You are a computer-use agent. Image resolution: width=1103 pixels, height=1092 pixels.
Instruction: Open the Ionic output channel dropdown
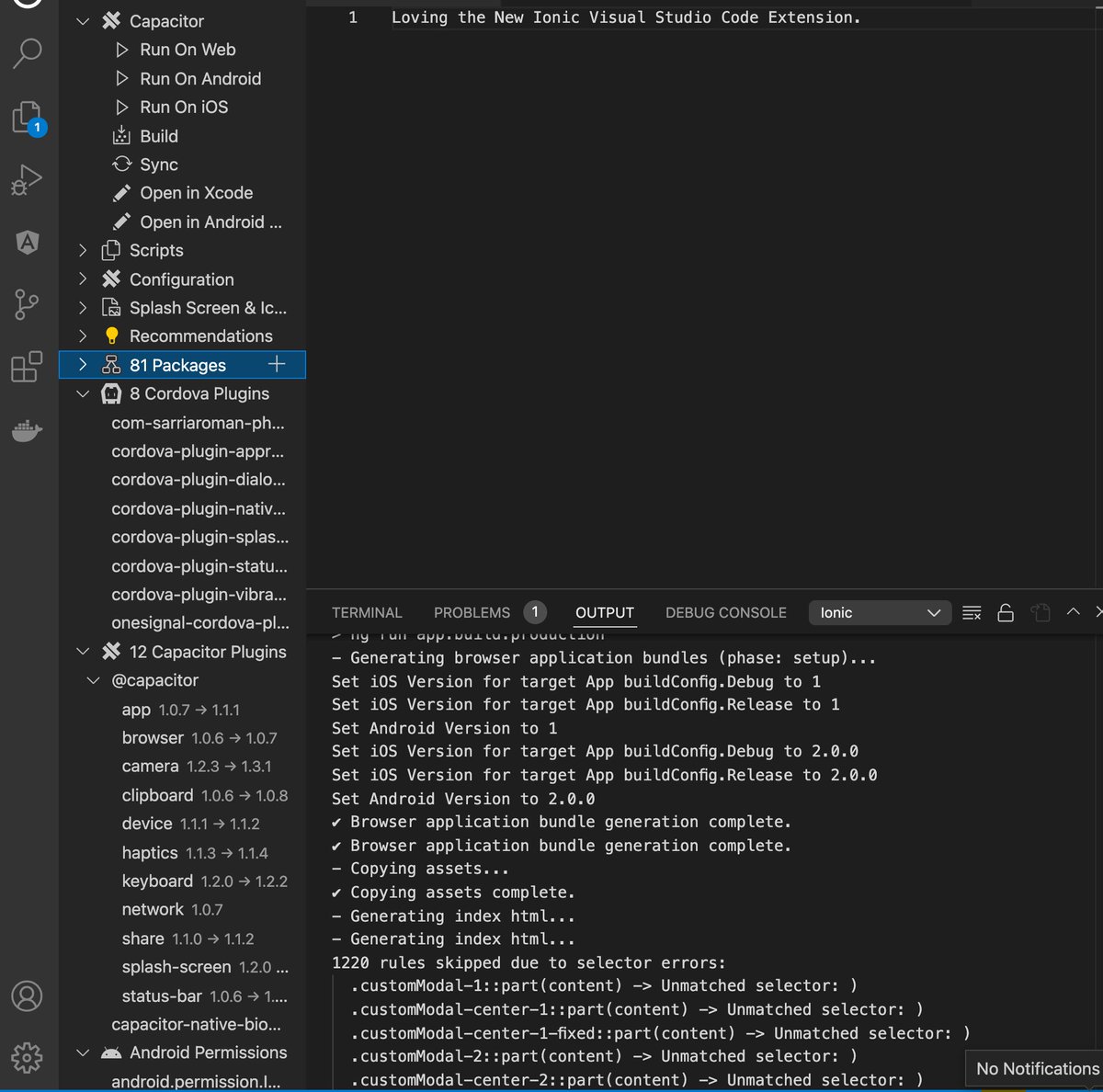(x=880, y=613)
